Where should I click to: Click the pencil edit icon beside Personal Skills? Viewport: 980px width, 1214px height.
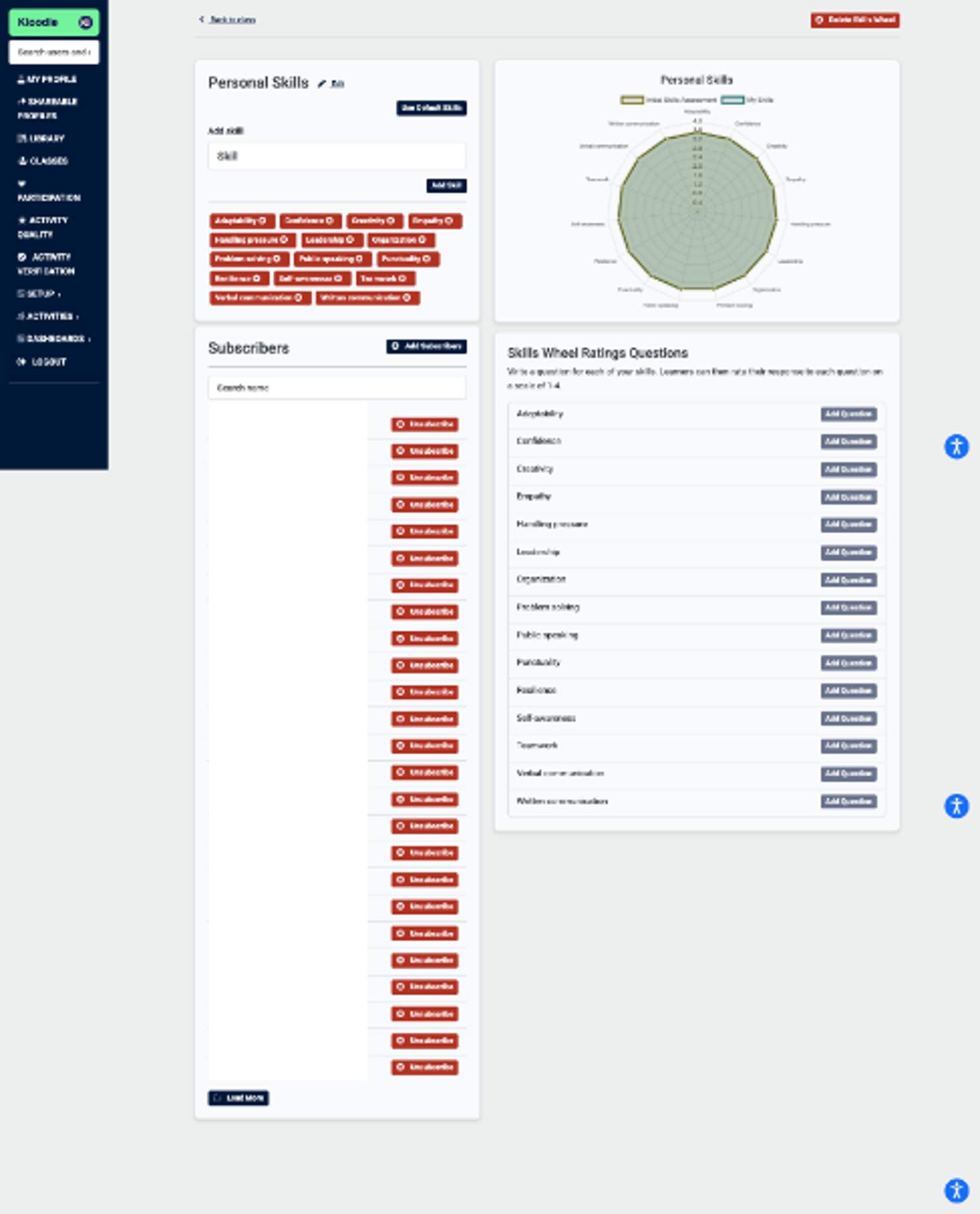[x=322, y=84]
